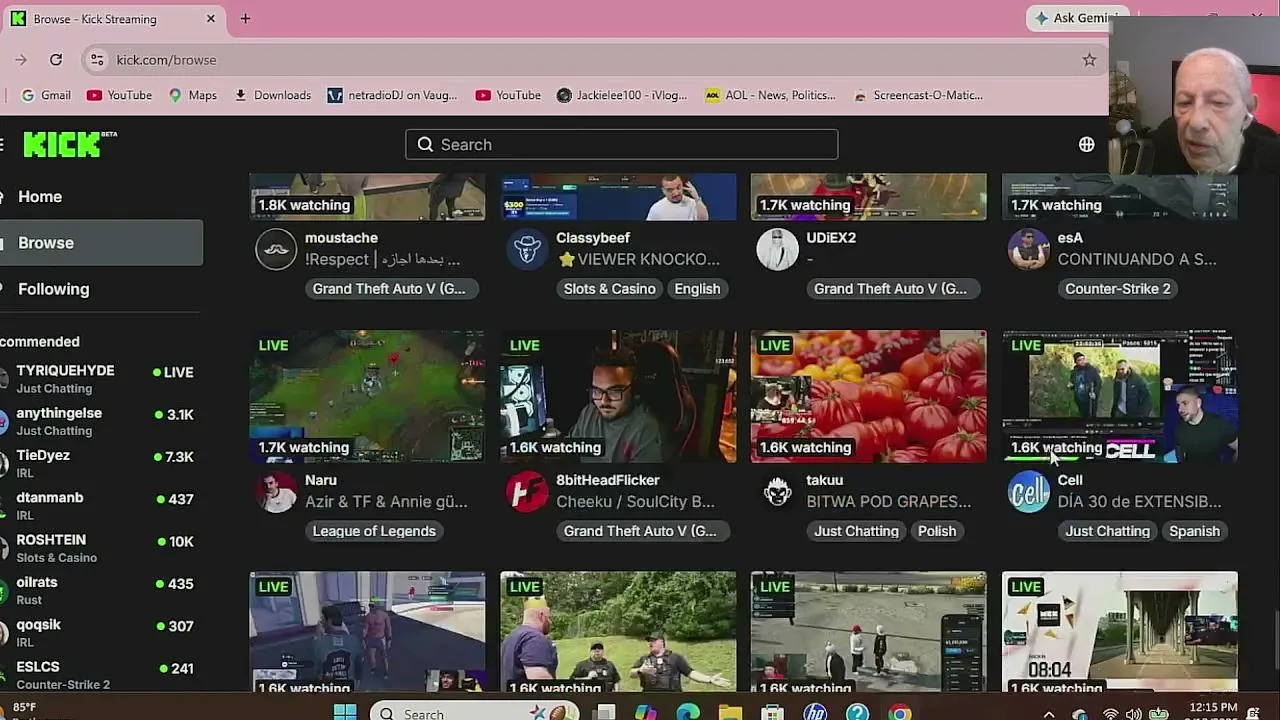Screen dimensions: 1280x720
Task: Open Naru's League of Legends stream thumbnail
Action: pos(367,396)
